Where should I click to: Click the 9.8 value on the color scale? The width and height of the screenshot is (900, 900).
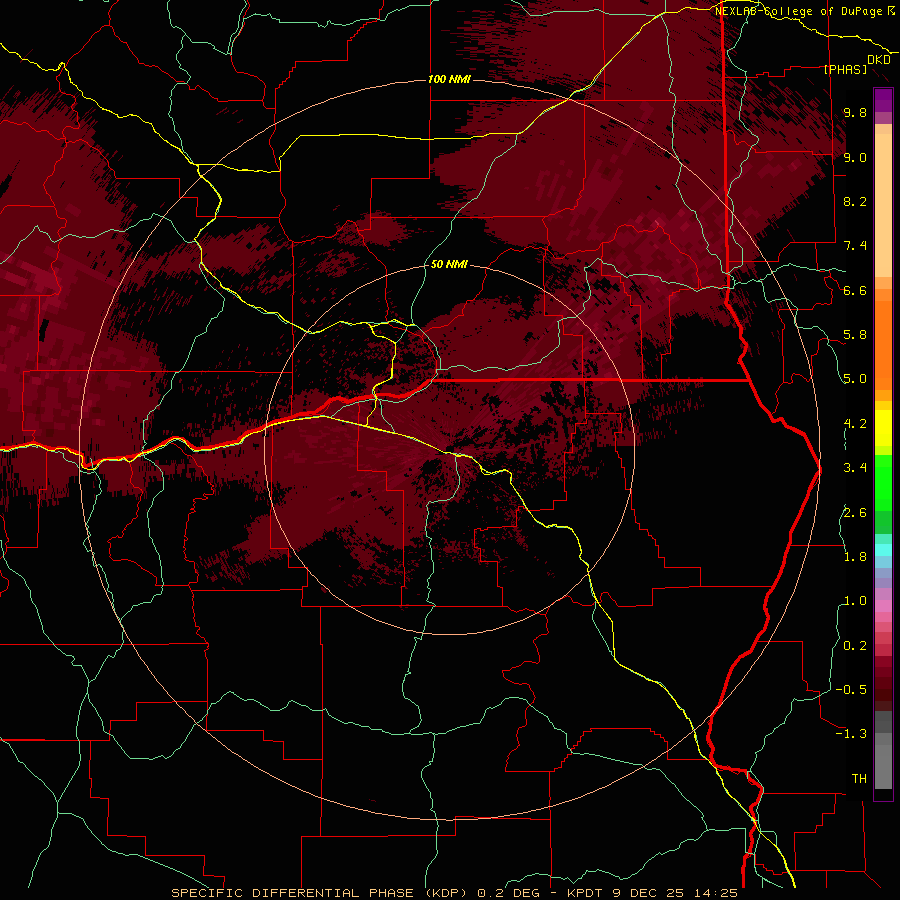coord(855,112)
